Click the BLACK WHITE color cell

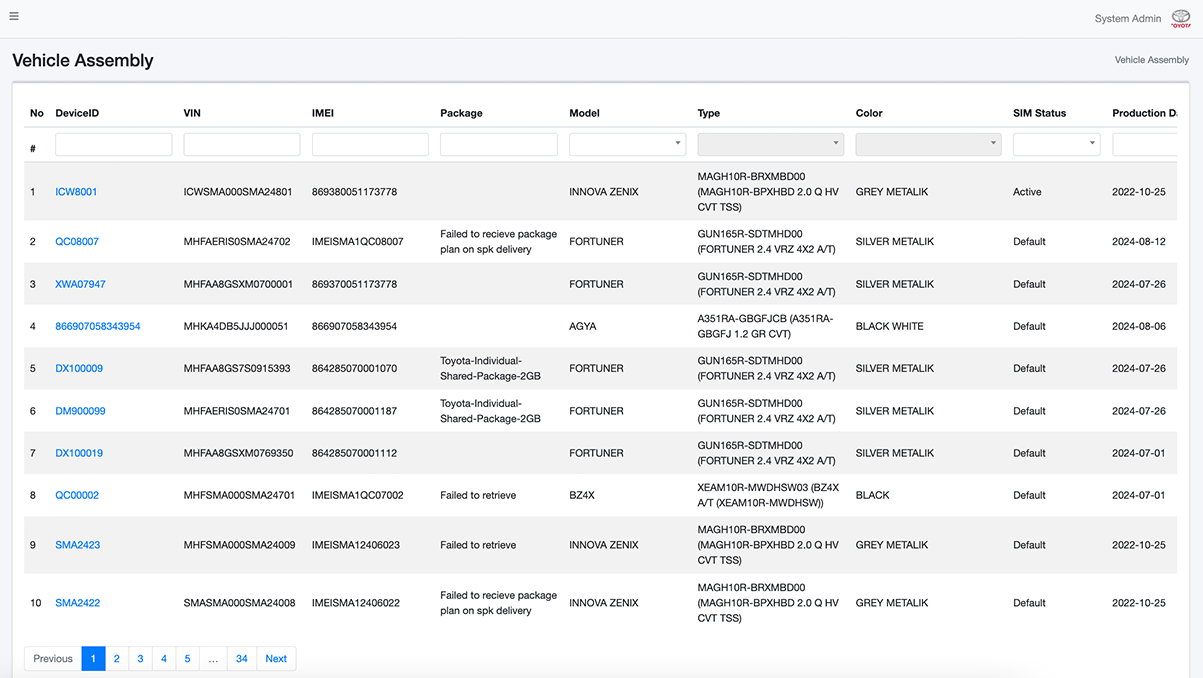[890, 326]
